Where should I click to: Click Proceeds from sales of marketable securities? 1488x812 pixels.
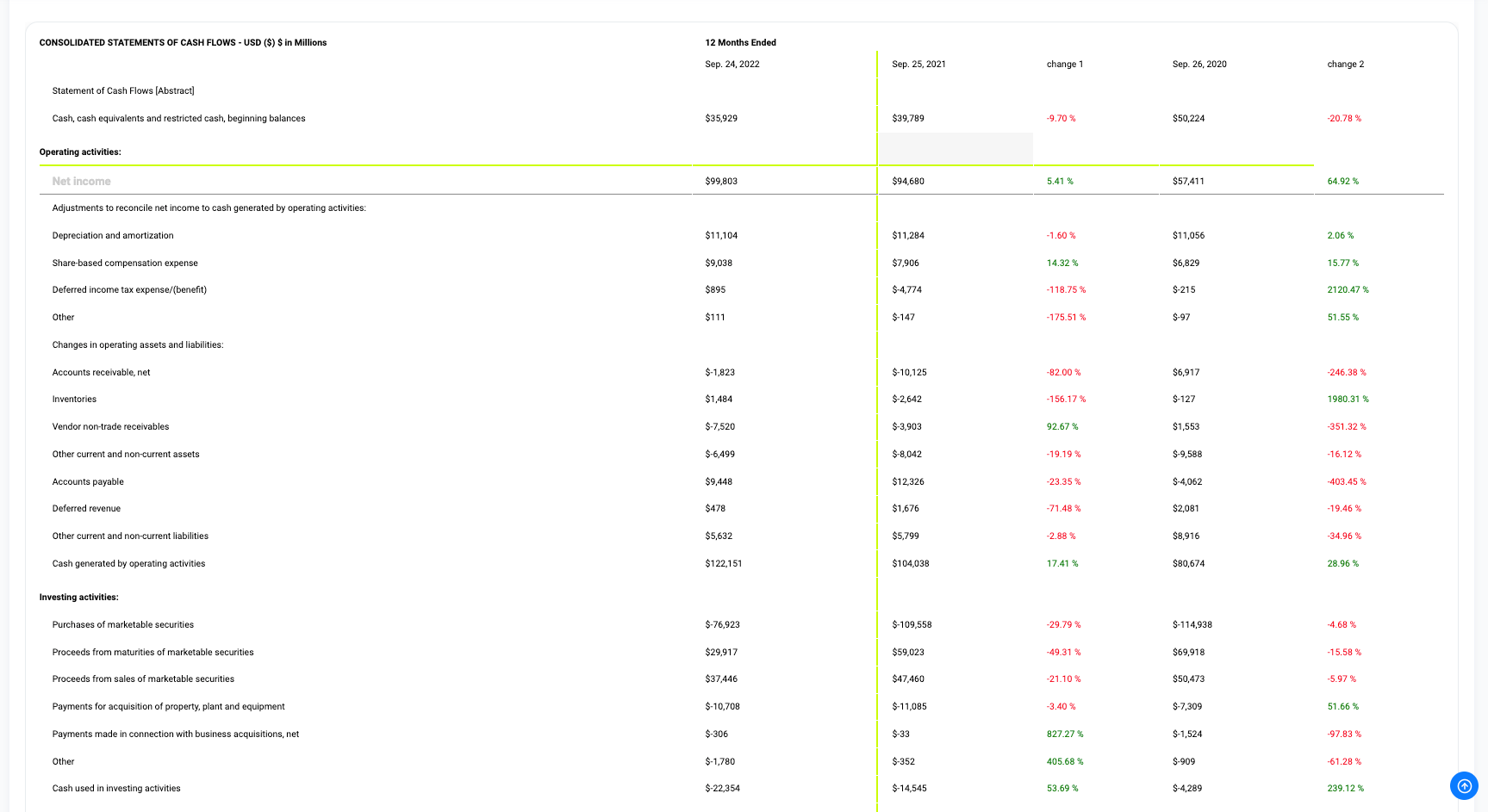(x=143, y=679)
